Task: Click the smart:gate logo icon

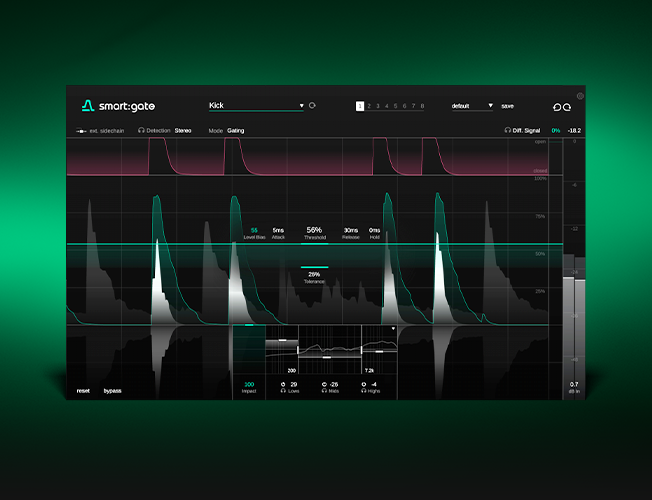Action: click(x=88, y=106)
